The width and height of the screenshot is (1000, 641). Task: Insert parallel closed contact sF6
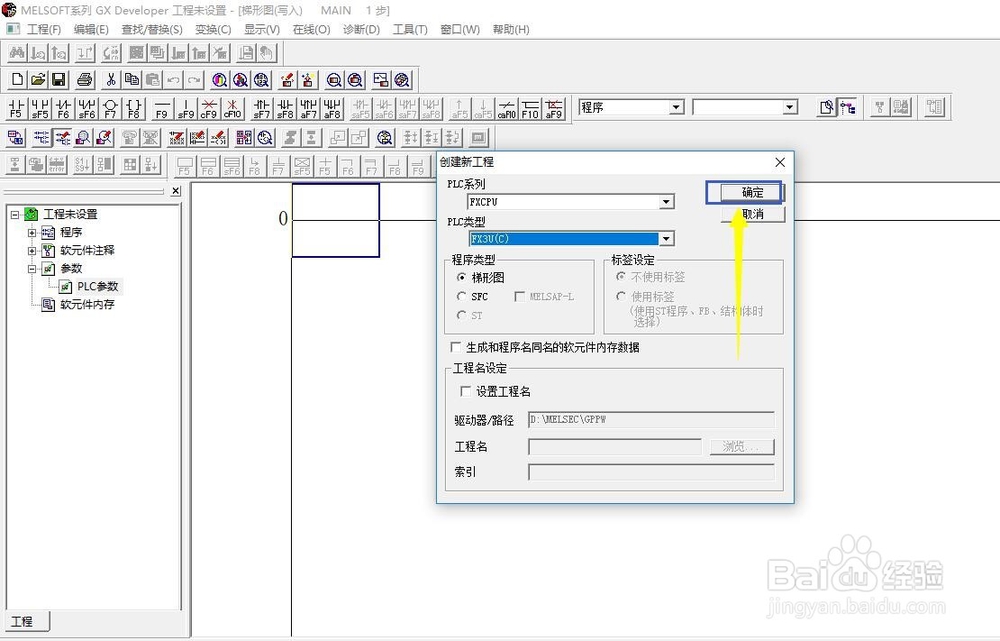87,108
